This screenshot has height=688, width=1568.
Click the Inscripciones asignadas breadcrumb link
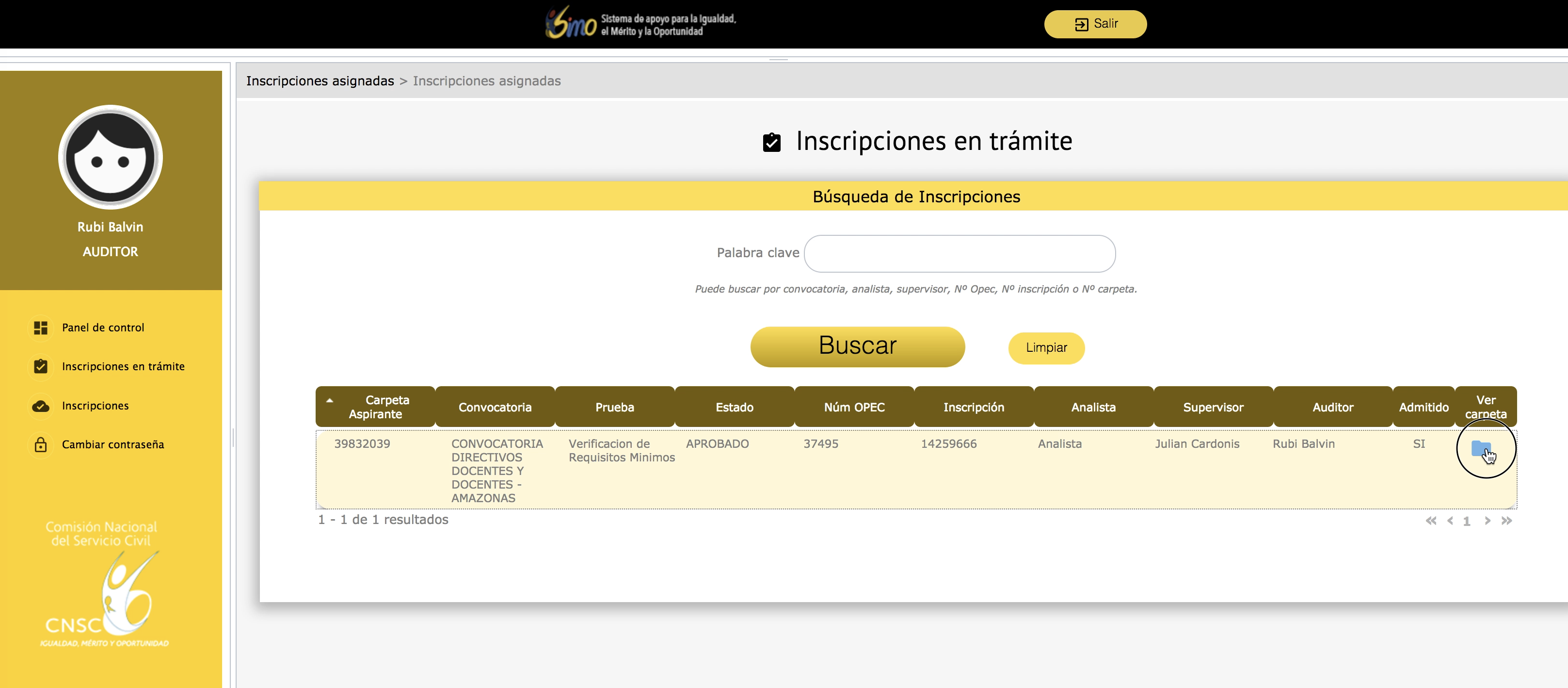(x=320, y=81)
